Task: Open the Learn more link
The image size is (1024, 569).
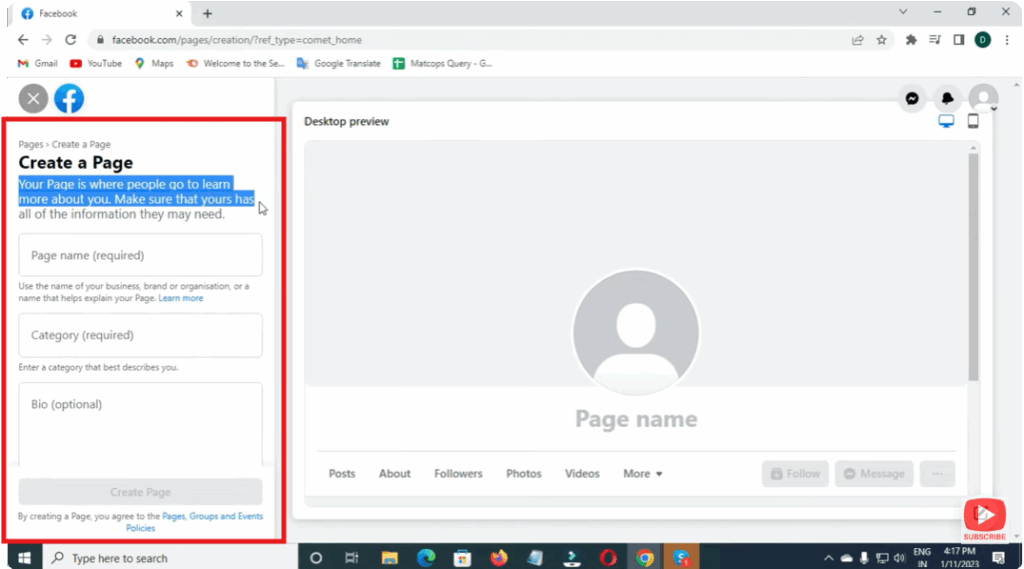Action: click(180, 298)
